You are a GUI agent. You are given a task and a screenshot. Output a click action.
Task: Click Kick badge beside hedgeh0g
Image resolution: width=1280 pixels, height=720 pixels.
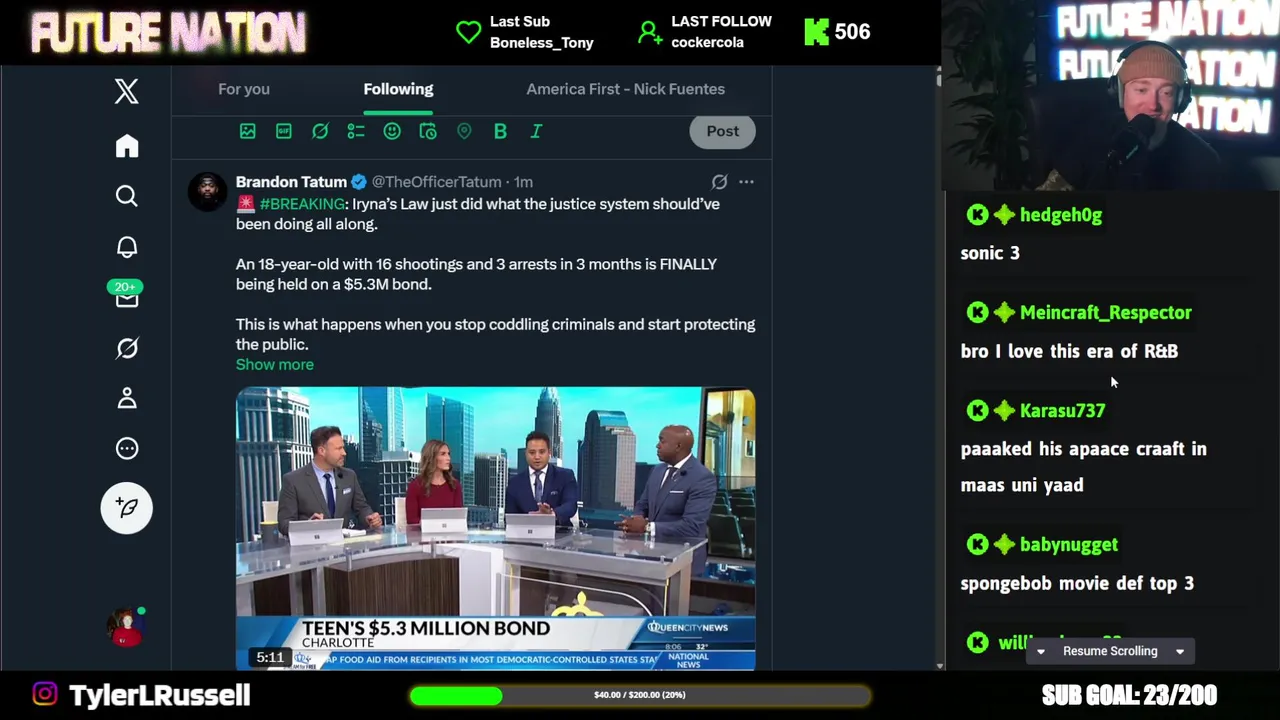[977, 215]
